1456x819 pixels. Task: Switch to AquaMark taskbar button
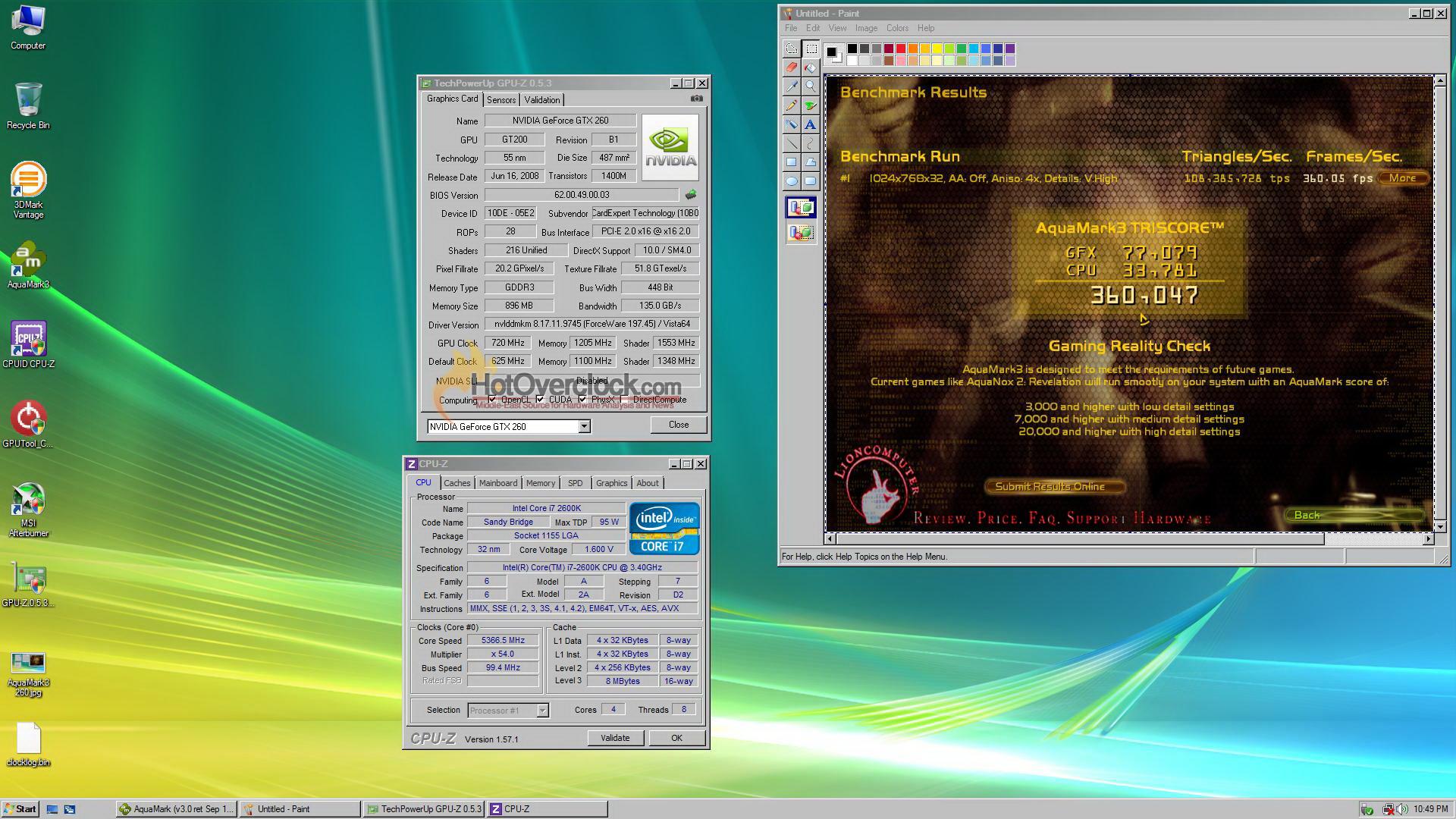[177, 809]
